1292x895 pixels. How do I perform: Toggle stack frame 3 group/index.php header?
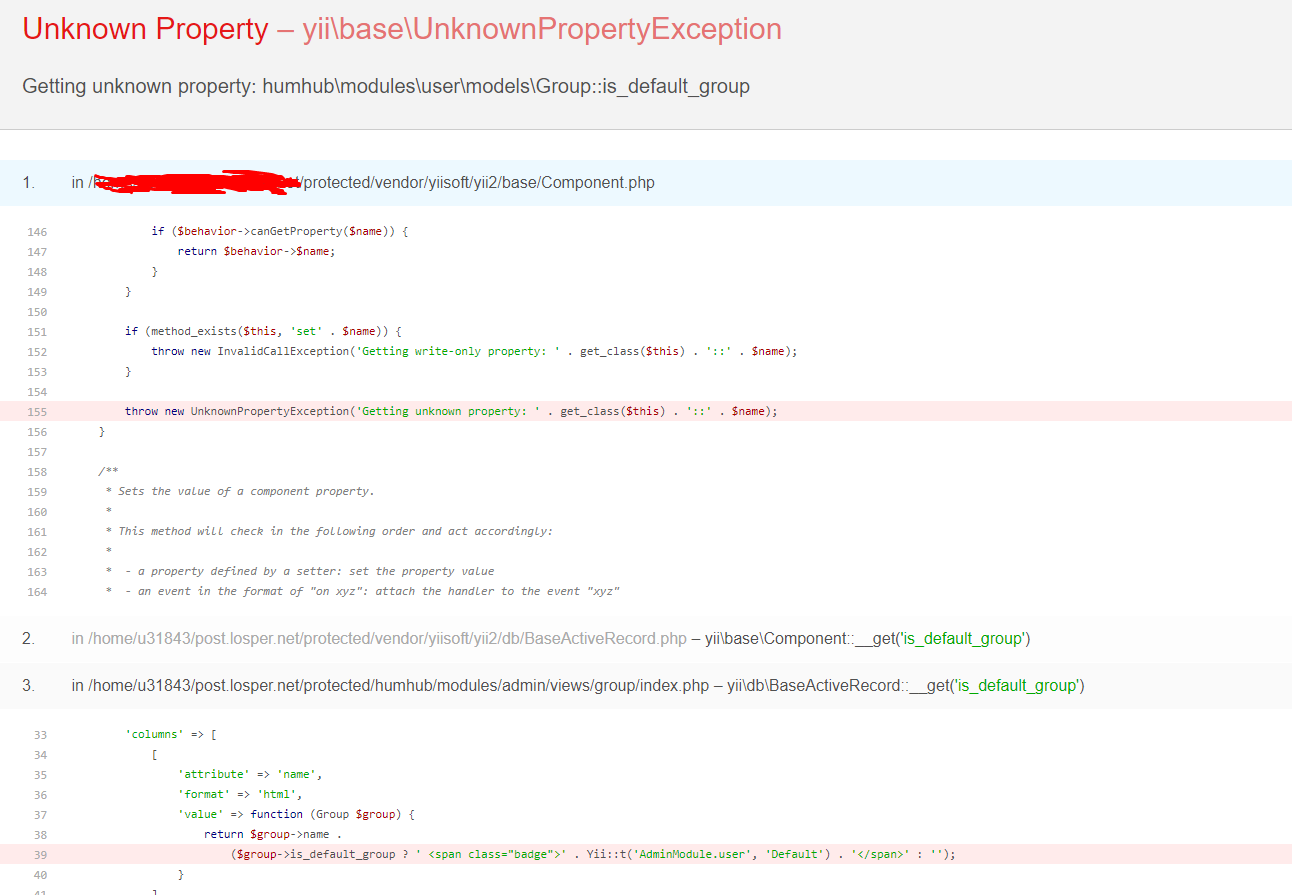(x=646, y=685)
